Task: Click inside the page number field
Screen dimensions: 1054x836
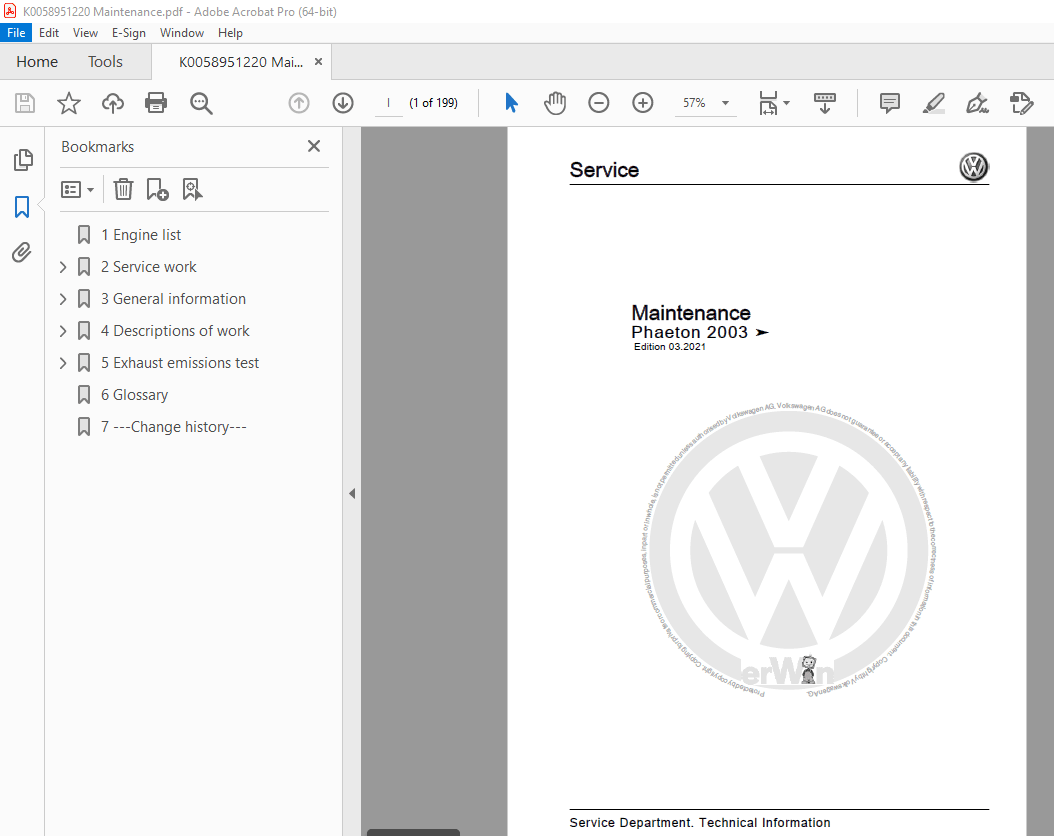Action: click(389, 102)
